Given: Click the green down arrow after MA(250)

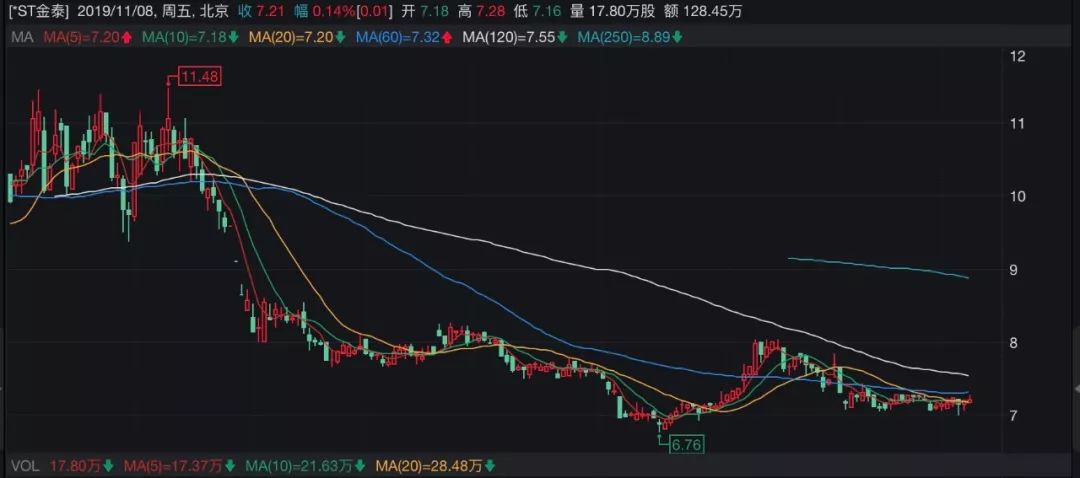Looking at the screenshot, I should tap(677, 37).
